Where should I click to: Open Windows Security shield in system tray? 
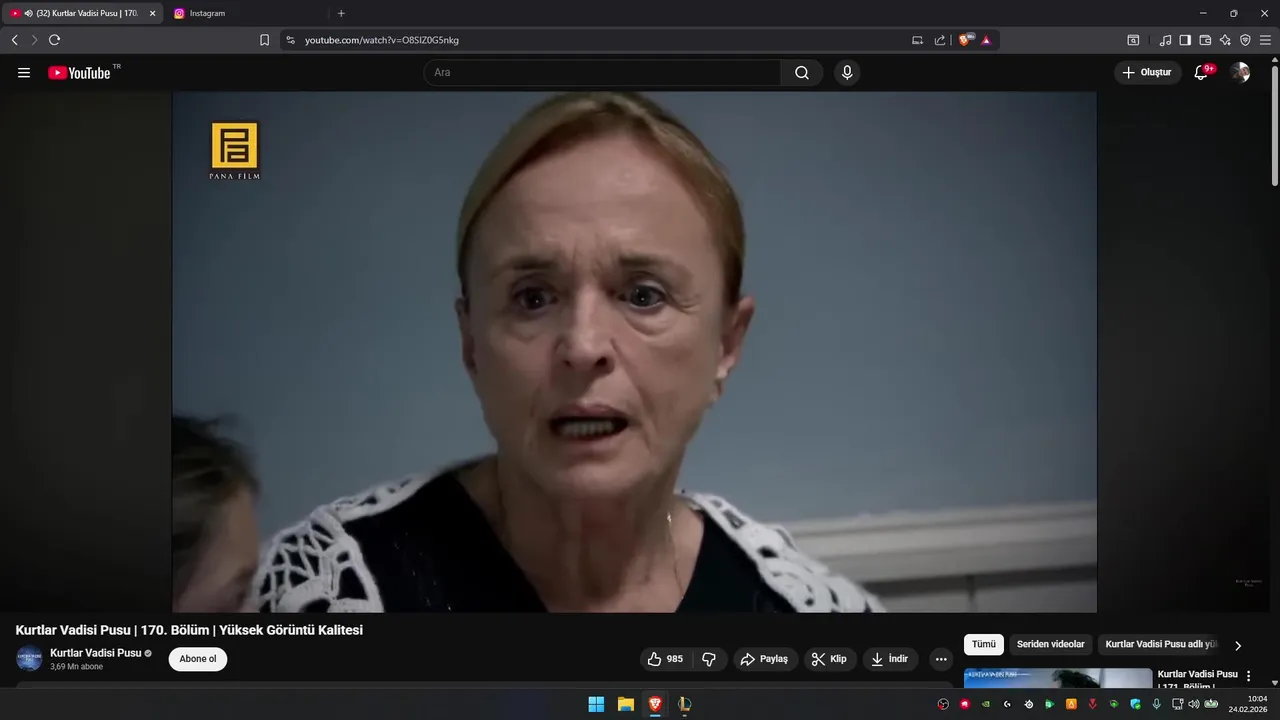coord(1135,704)
